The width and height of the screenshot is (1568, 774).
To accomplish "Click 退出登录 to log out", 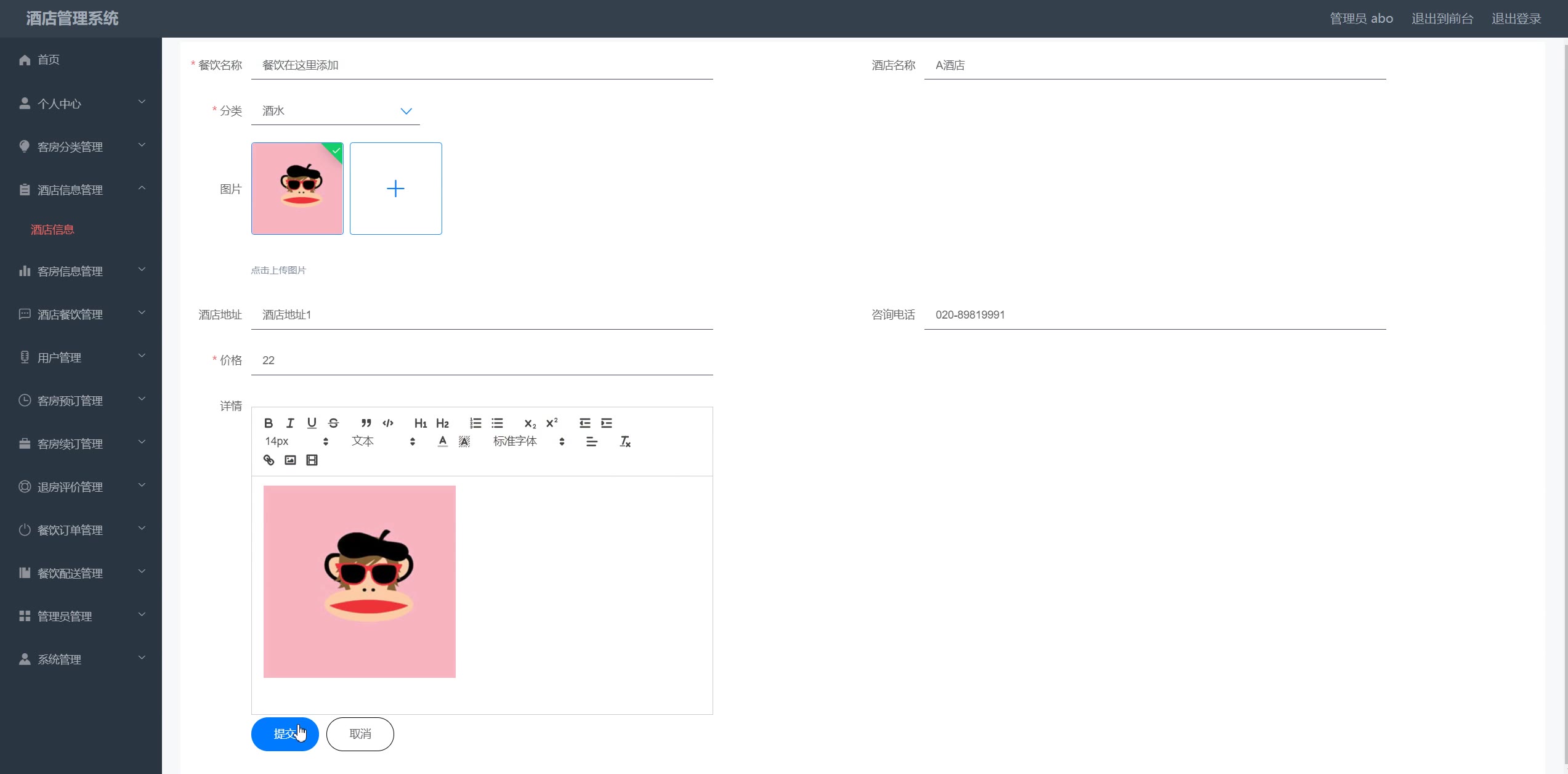I will pos(1516,18).
